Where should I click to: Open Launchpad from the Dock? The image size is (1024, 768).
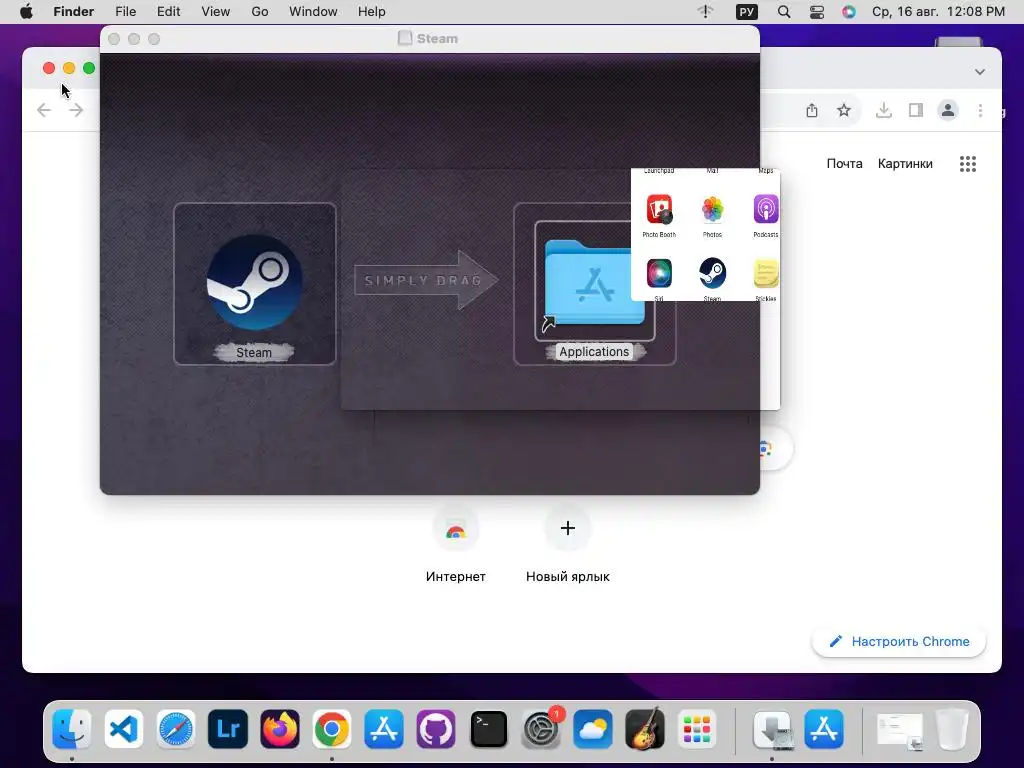pos(697,729)
